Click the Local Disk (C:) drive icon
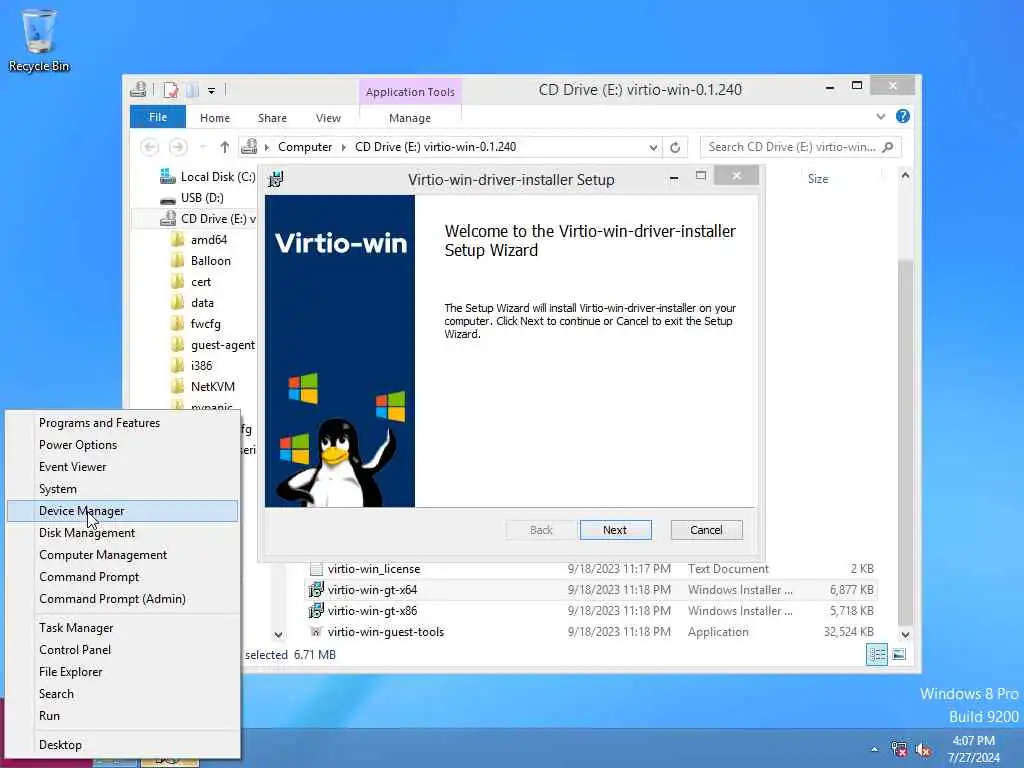The width and height of the screenshot is (1024, 768). [168, 176]
